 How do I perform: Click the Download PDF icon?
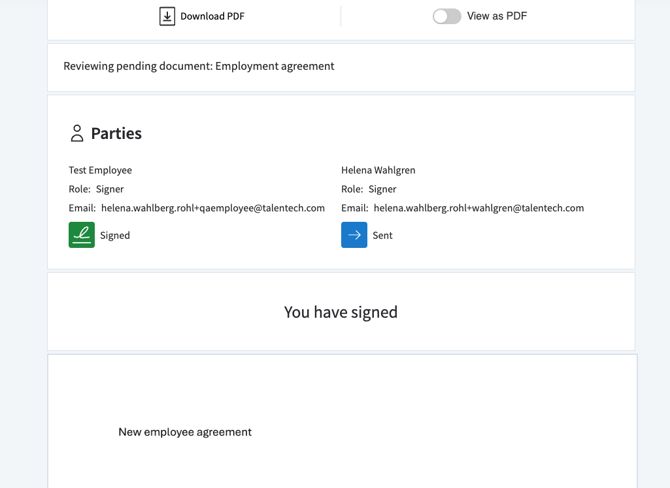pyautogui.click(x=167, y=16)
